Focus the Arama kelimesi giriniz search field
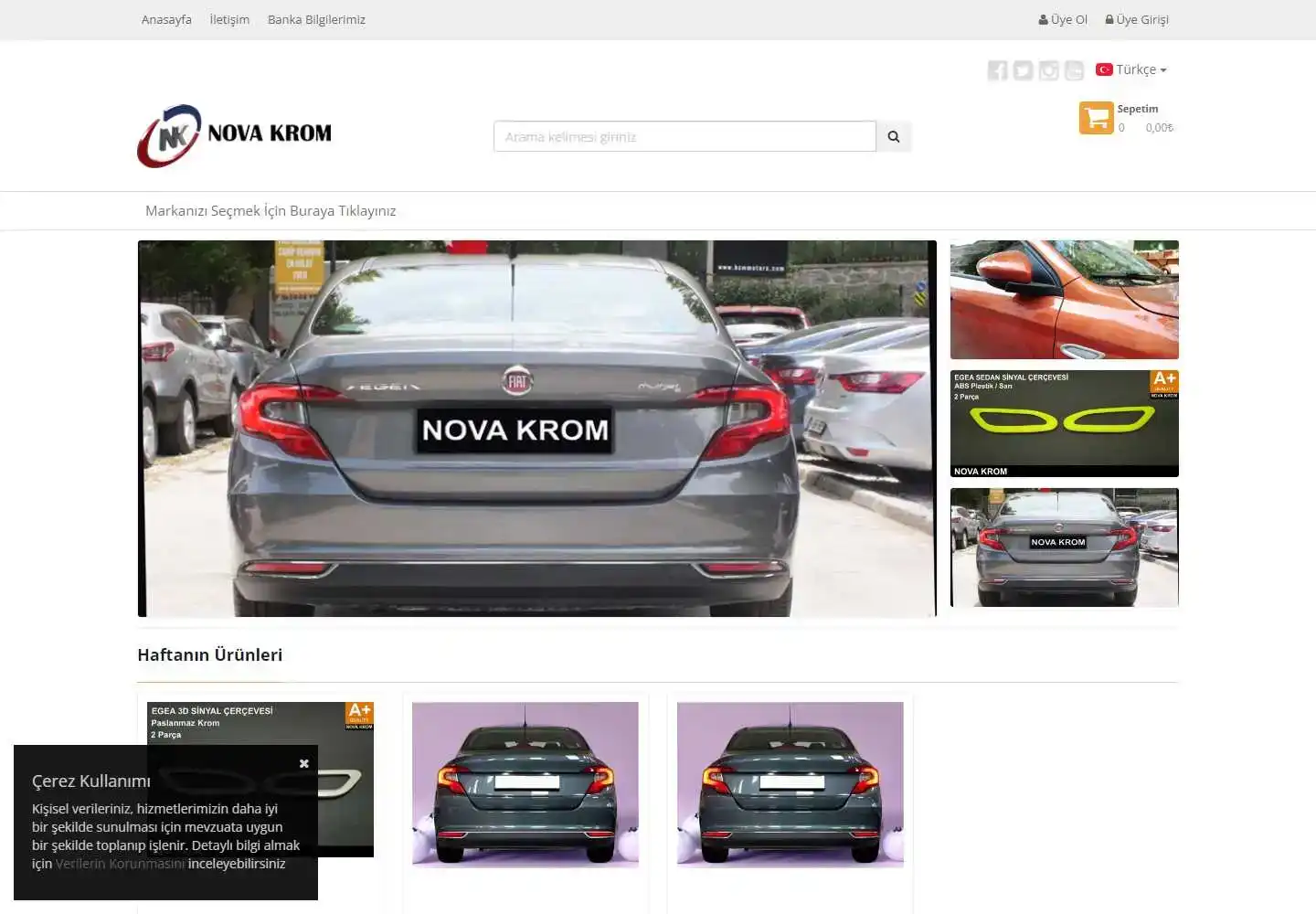 685,136
